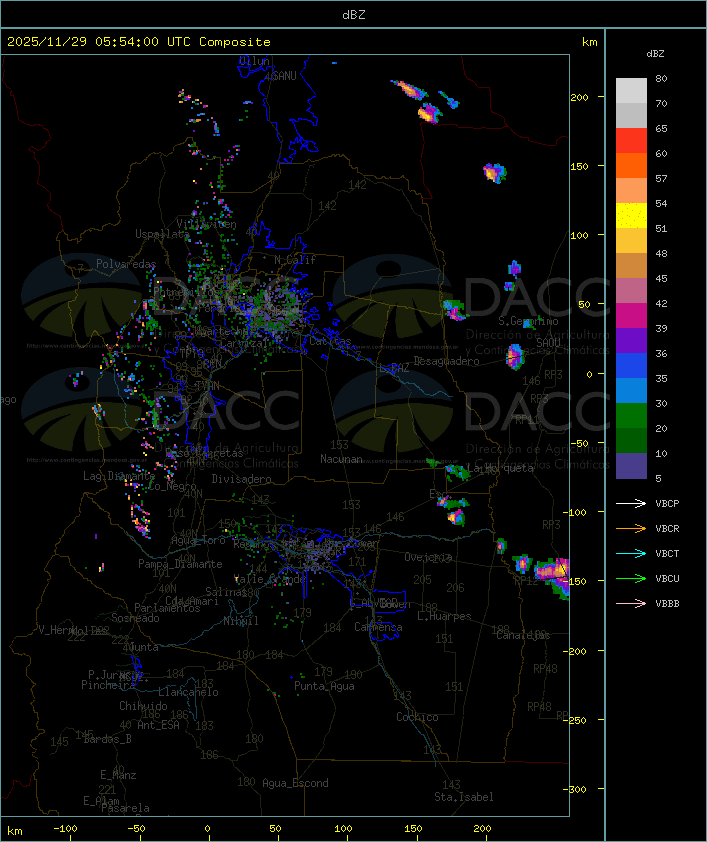This screenshot has width=707, height=842.
Task: Click the Punta_Agua place label
Action: click(324, 686)
